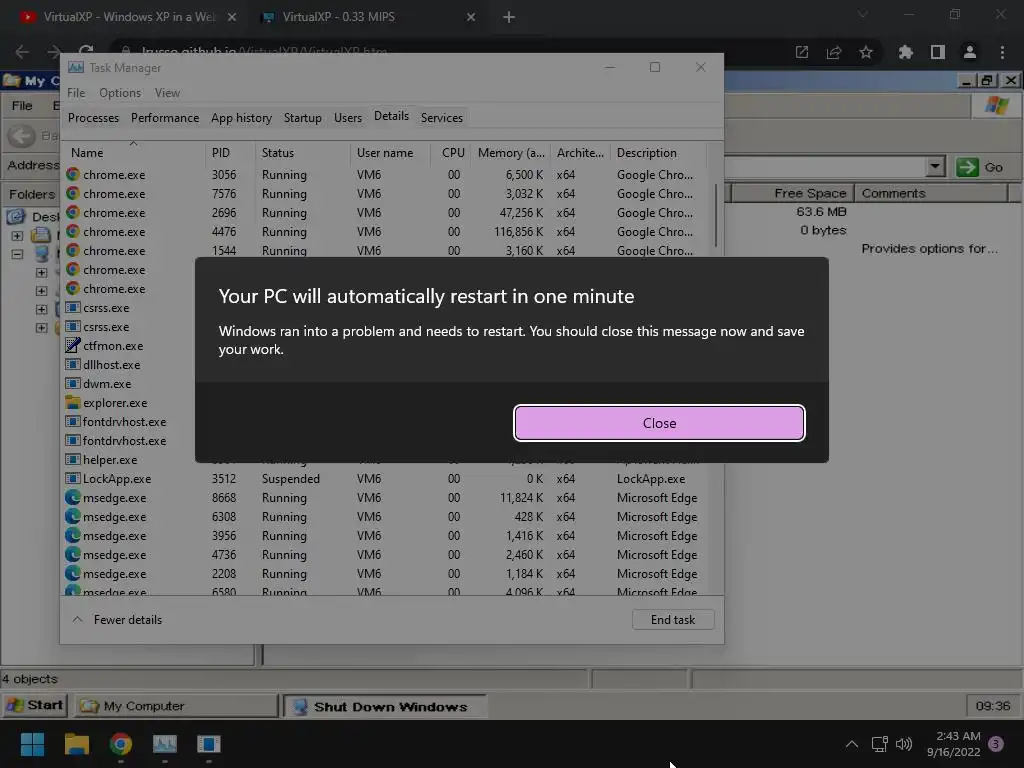1024x768 pixels.
Task: Open volume control tray icon
Action: pyautogui.click(x=904, y=744)
